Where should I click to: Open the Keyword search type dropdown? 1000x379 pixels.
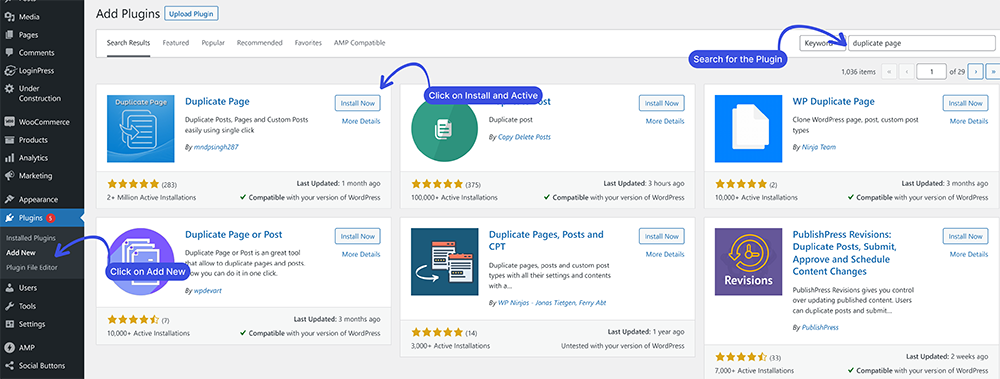[823, 43]
